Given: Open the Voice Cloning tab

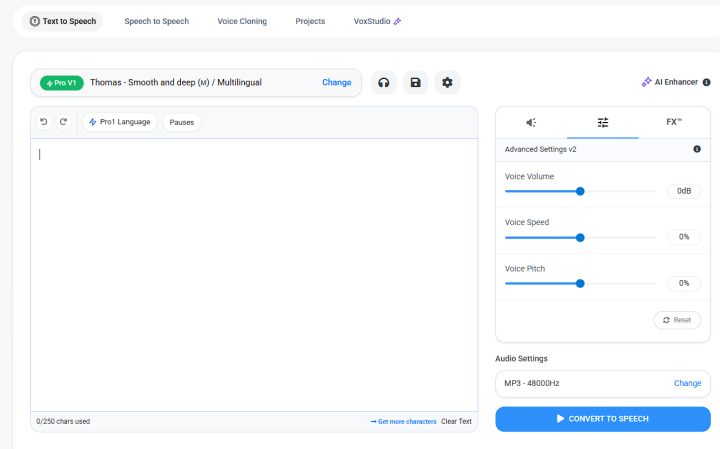Looking at the screenshot, I should point(242,21).
